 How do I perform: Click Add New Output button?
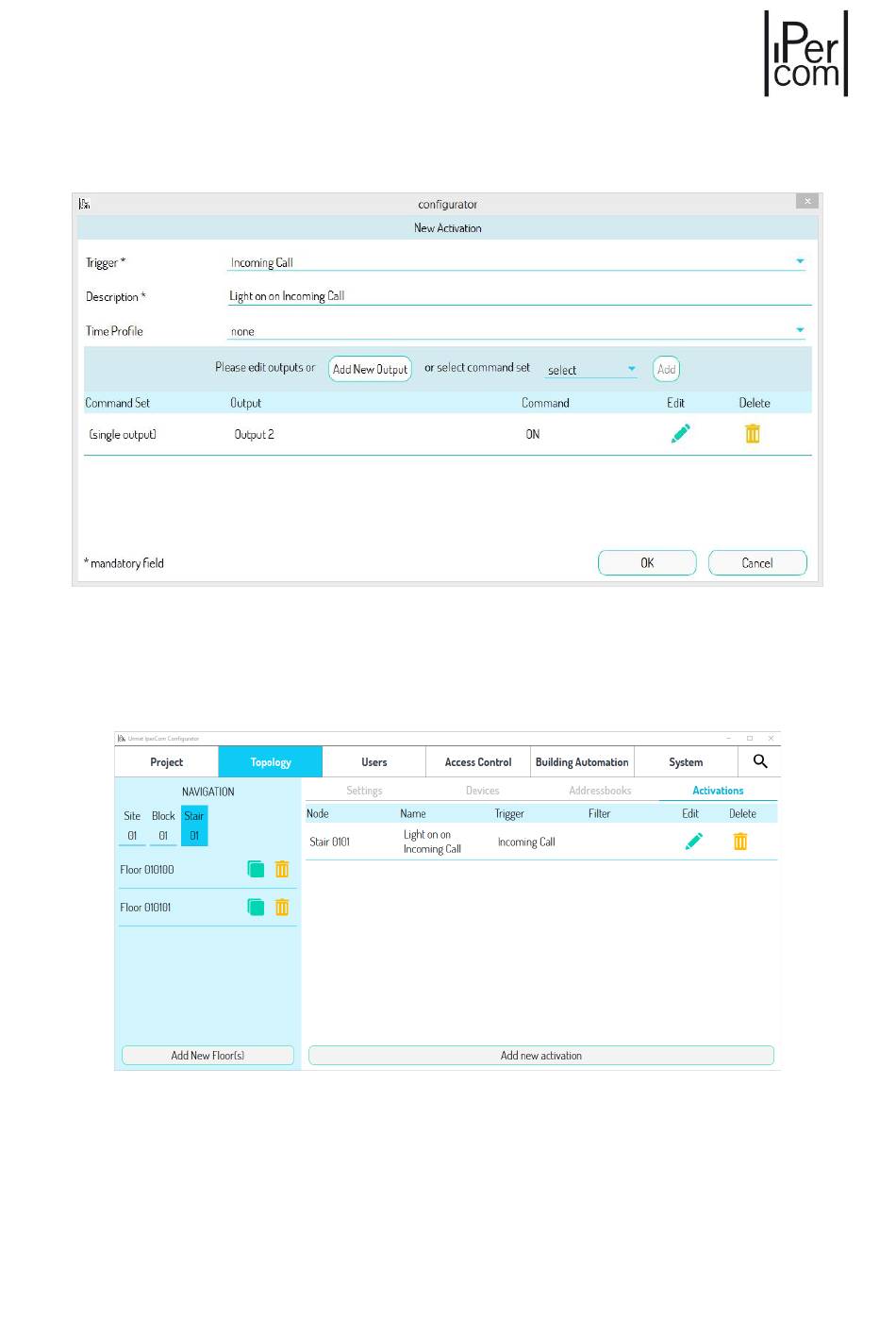(x=371, y=369)
